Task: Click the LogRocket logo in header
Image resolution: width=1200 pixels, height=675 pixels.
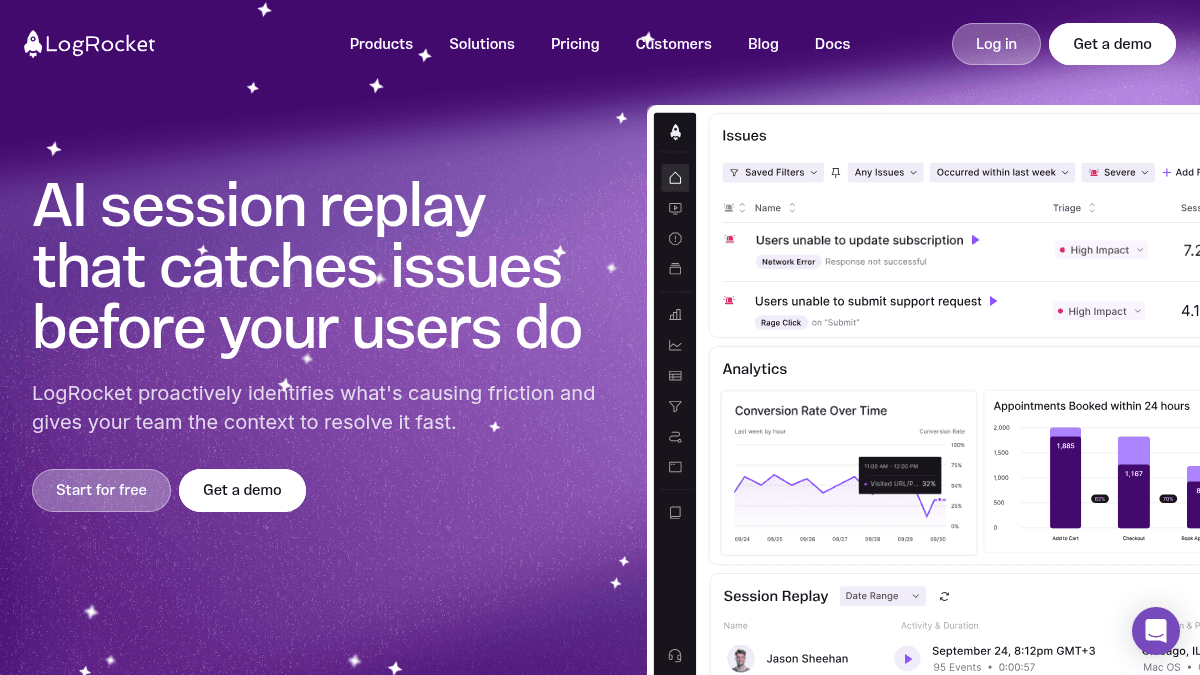Action: [x=90, y=44]
